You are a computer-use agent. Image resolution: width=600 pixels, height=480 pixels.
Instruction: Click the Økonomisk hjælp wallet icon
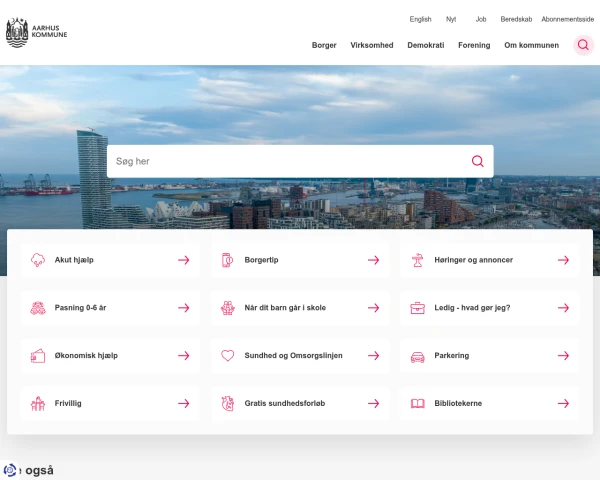(38, 356)
